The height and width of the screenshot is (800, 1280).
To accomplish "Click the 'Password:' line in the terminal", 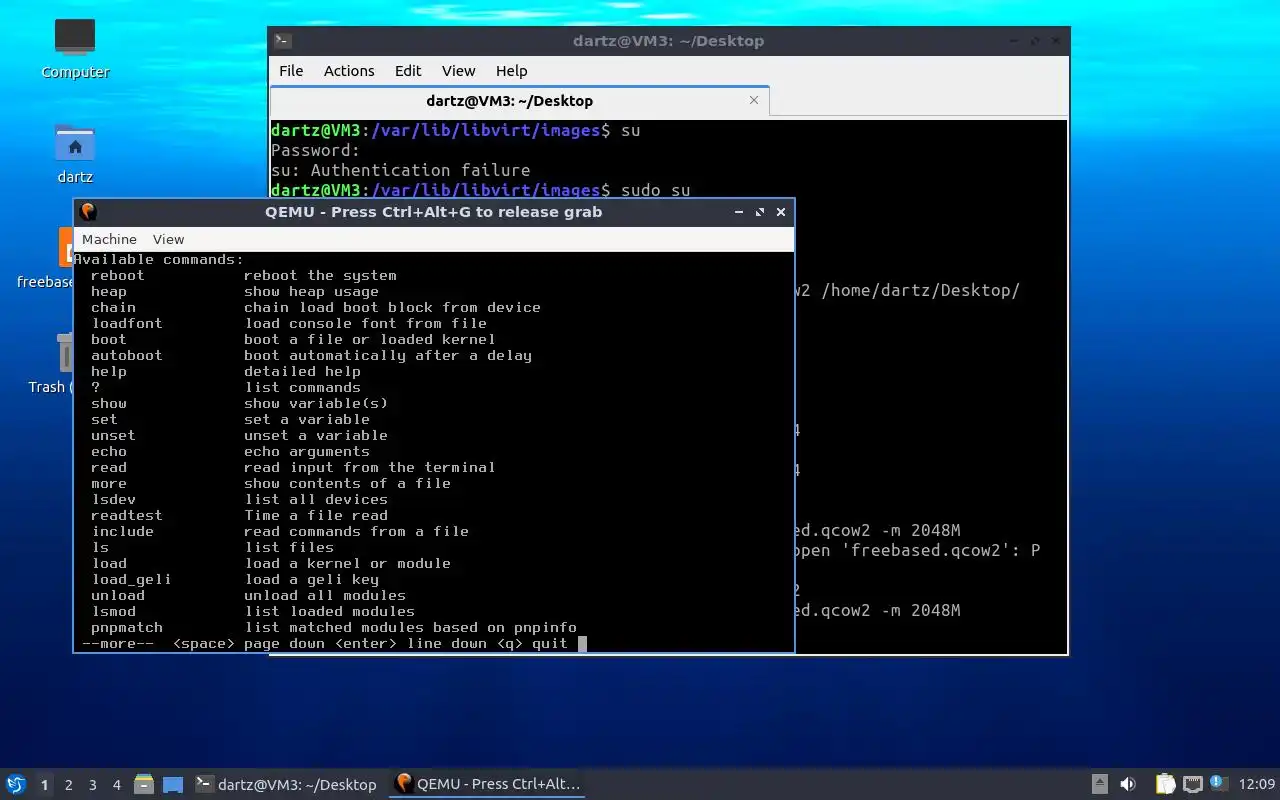I will click(x=315, y=150).
